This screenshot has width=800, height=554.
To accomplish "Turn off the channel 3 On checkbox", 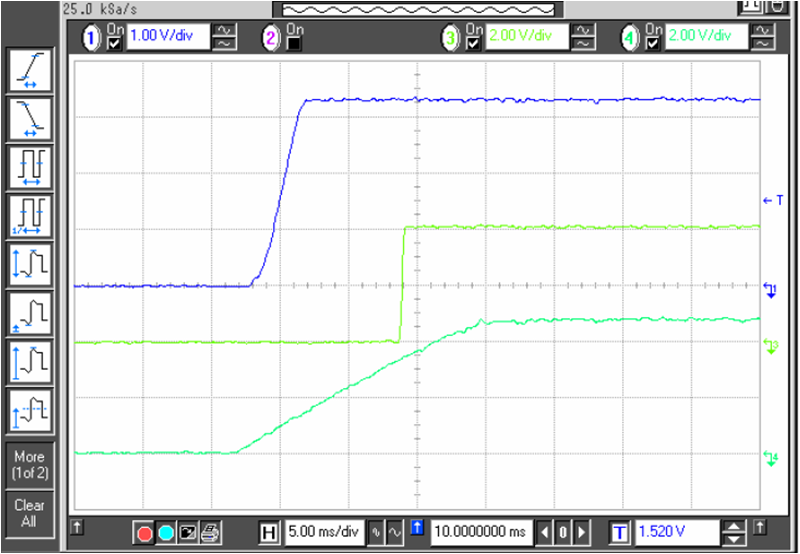I will pos(474,44).
